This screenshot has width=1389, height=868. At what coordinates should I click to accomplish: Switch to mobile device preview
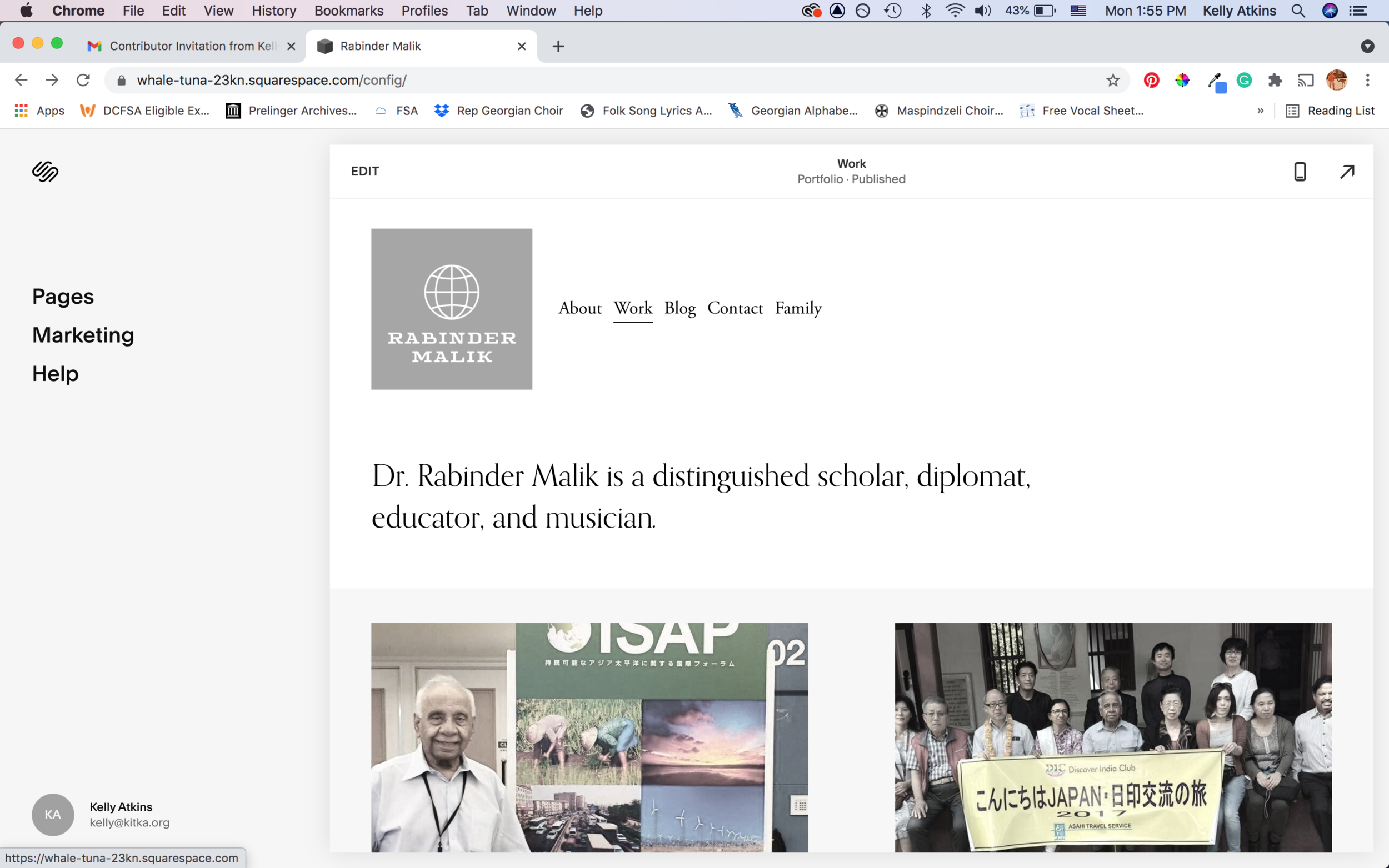pyautogui.click(x=1300, y=171)
